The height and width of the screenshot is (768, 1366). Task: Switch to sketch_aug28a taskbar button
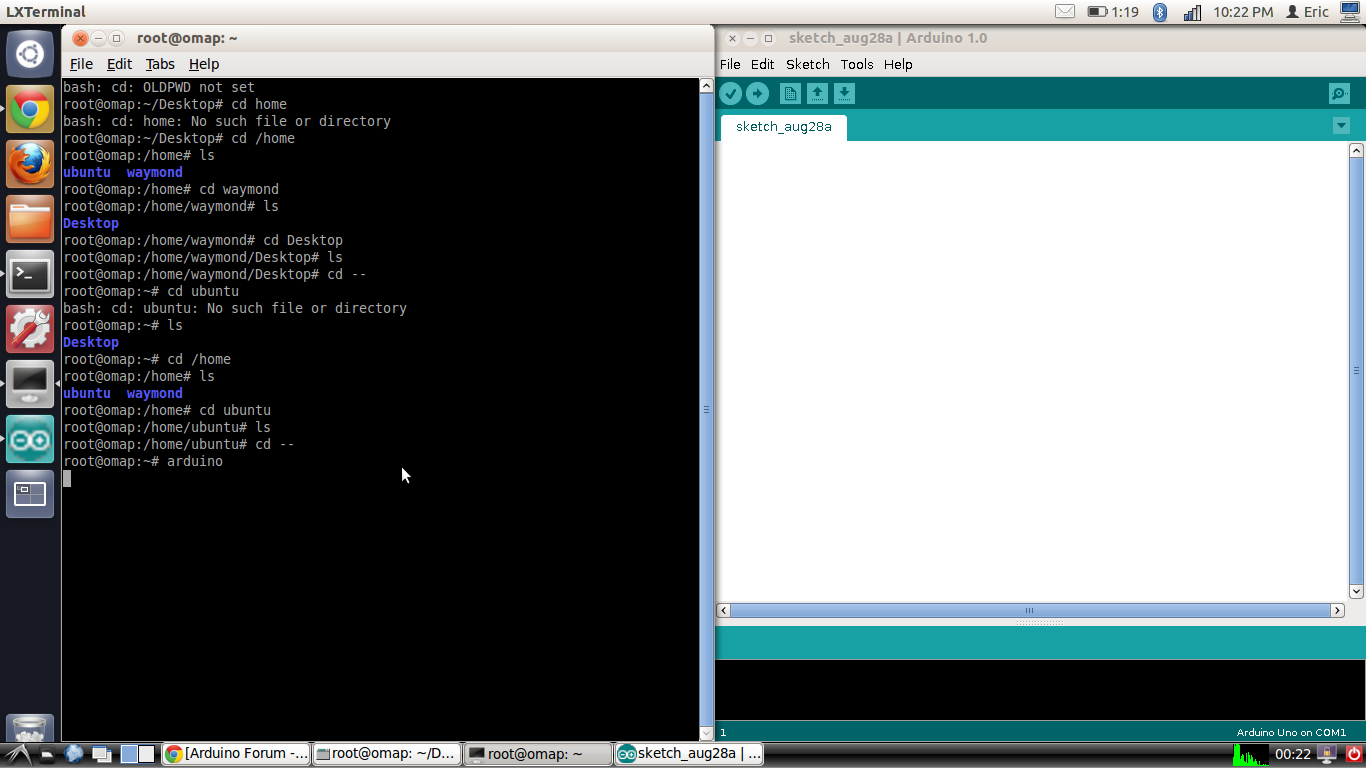[x=689, y=754]
